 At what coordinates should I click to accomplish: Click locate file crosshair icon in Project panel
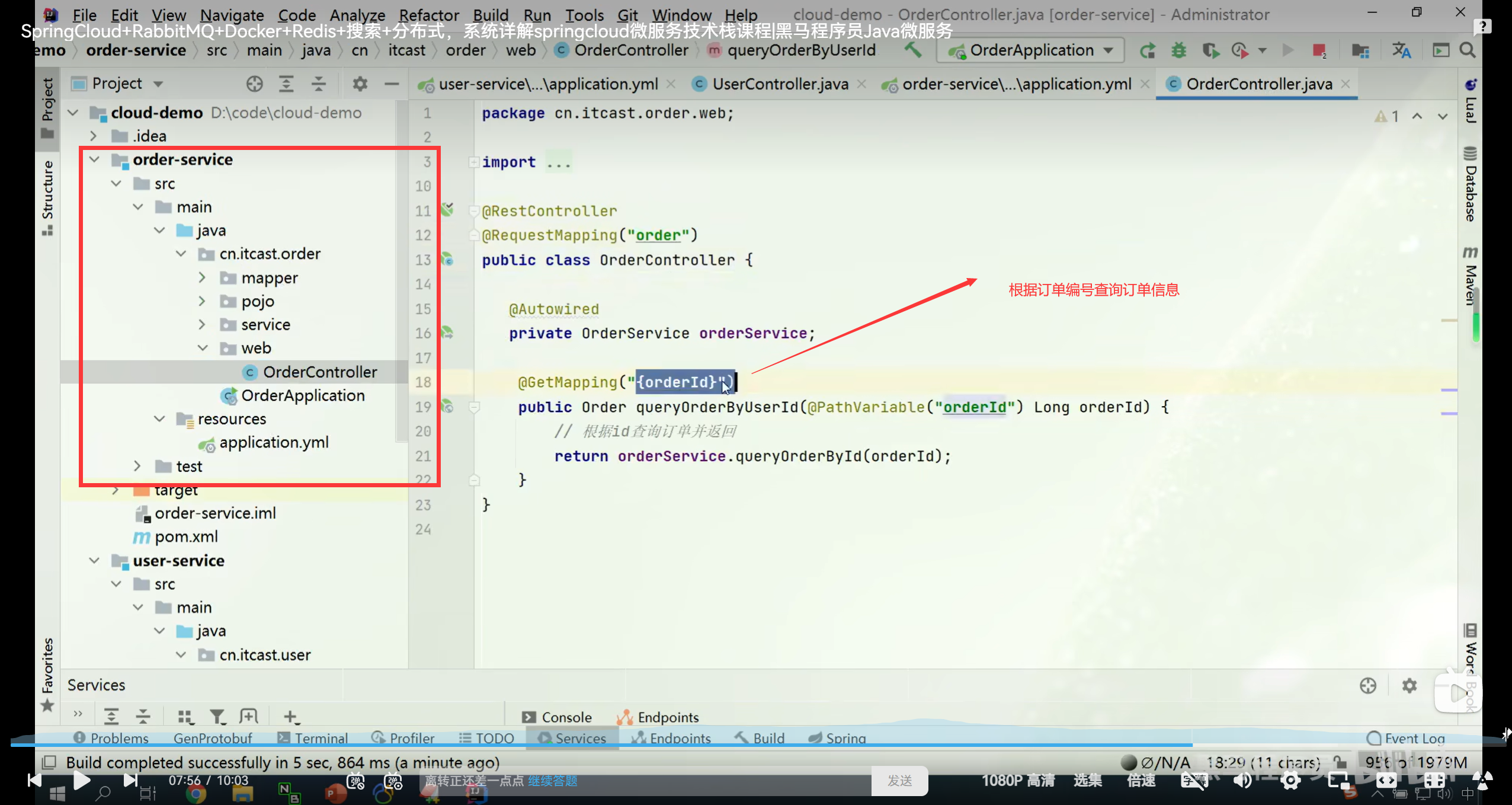pos(255,84)
